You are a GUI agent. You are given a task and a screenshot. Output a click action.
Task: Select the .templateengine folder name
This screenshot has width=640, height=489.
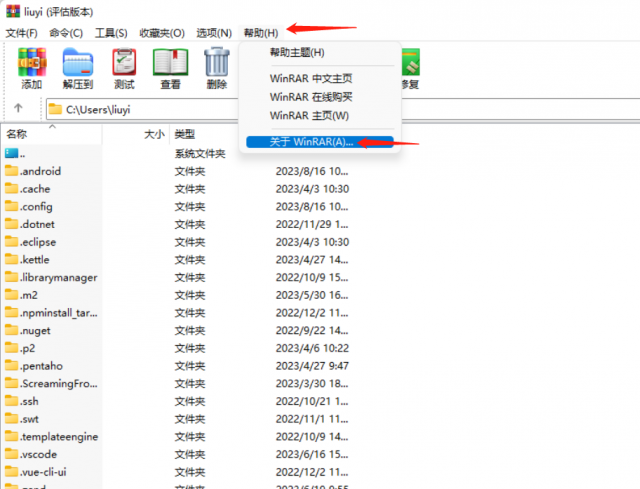pyautogui.click(x=59, y=437)
